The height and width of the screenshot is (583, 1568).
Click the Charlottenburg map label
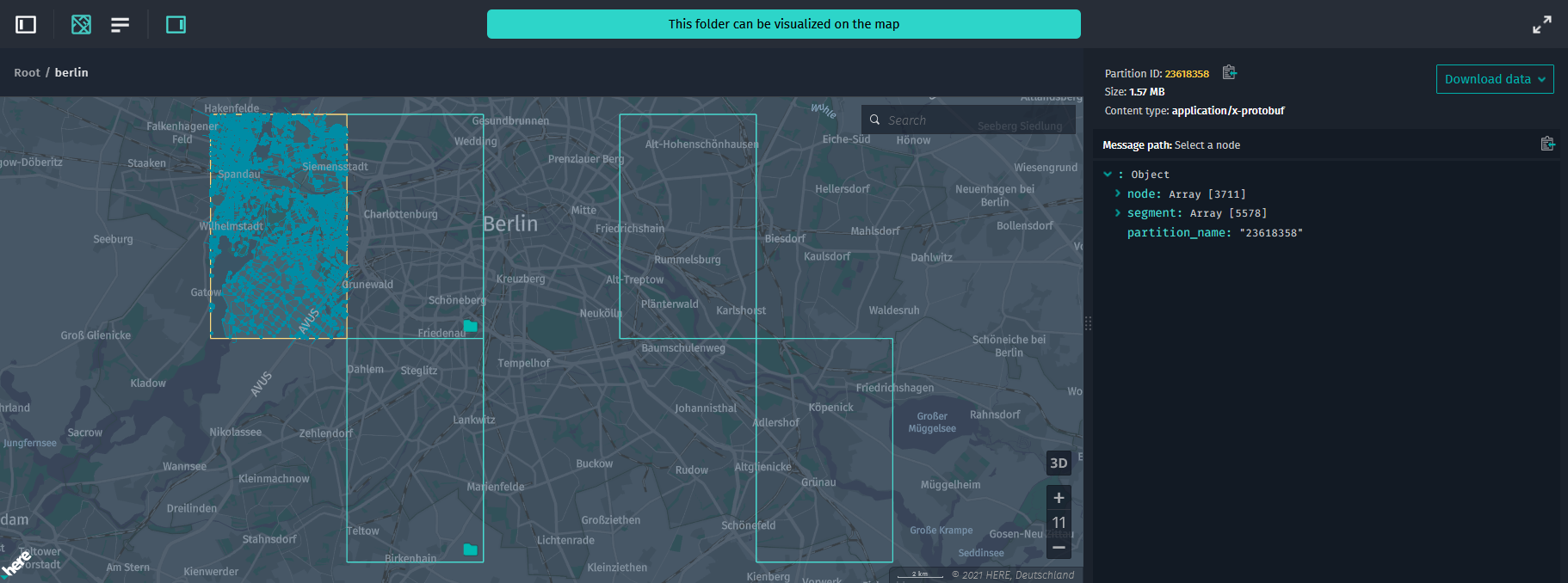click(400, 214)
